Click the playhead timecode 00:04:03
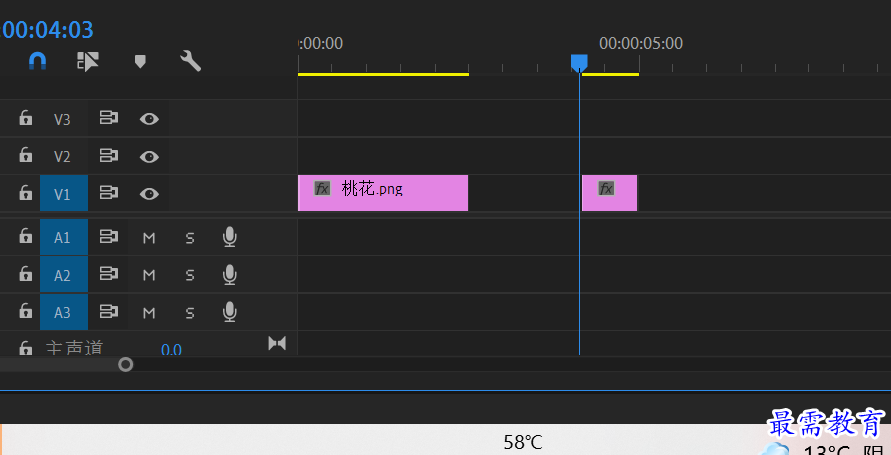 pyautogui.click(x=47, y=30)
